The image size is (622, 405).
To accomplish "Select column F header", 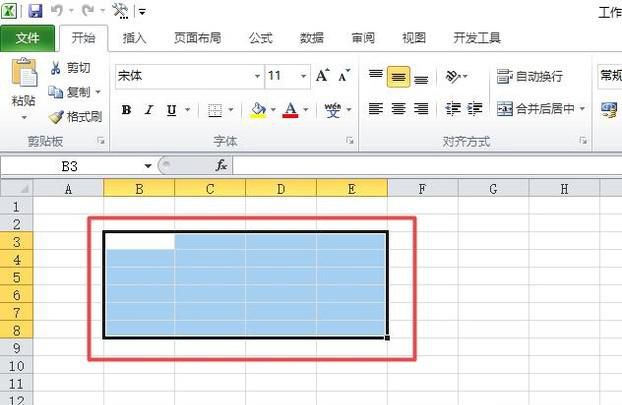I will [422, 189].
